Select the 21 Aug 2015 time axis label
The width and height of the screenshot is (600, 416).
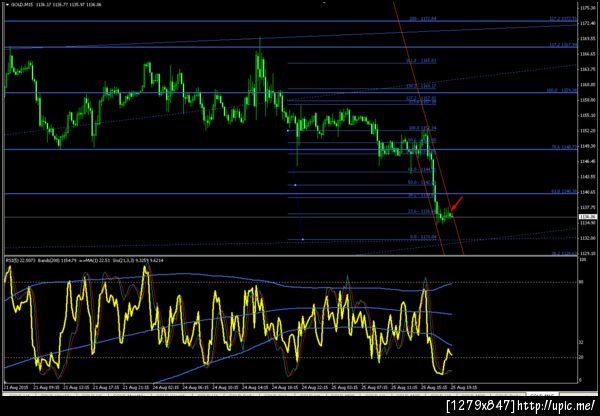coord(15,387)
